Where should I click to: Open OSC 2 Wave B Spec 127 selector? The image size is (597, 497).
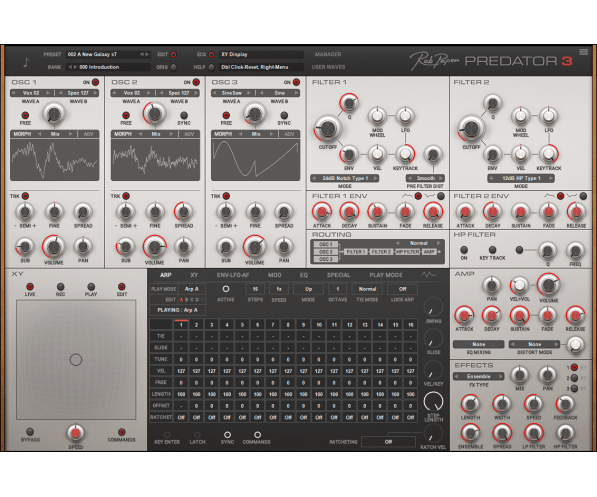click(179, 93)
